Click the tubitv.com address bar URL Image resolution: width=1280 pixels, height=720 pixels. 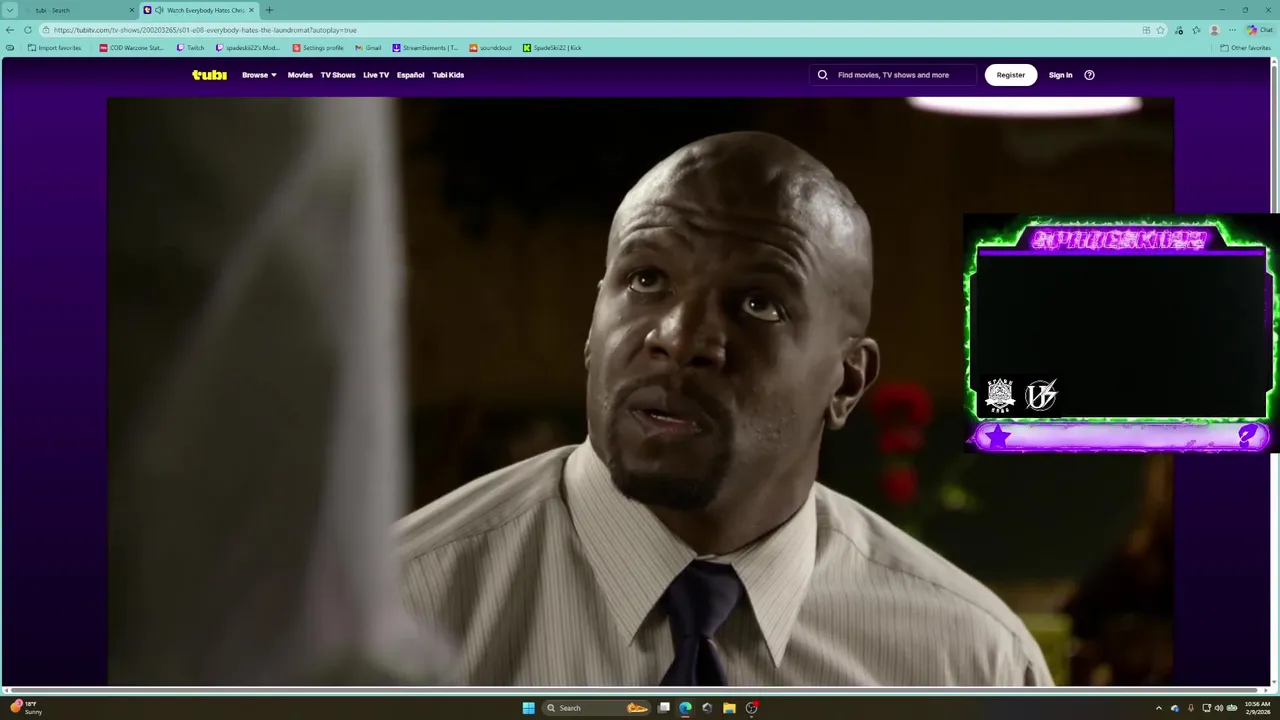[205, 30]
